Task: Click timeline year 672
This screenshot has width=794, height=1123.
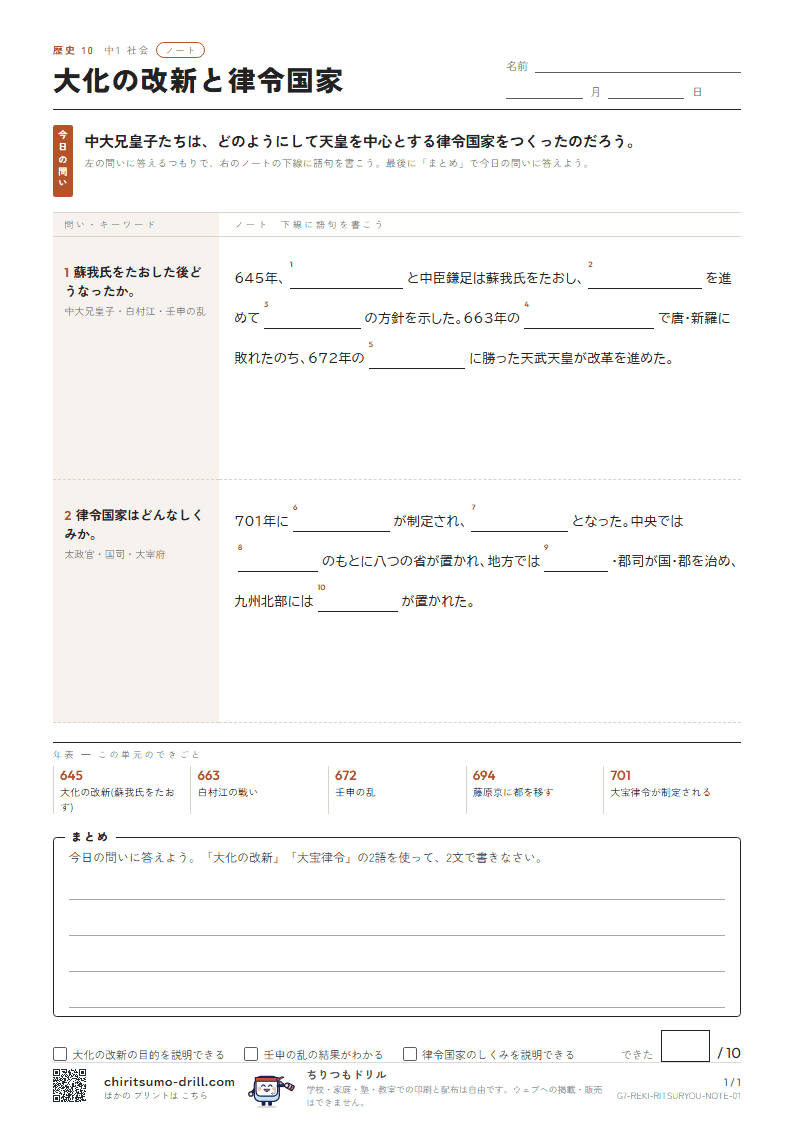Action: [346, 776]
